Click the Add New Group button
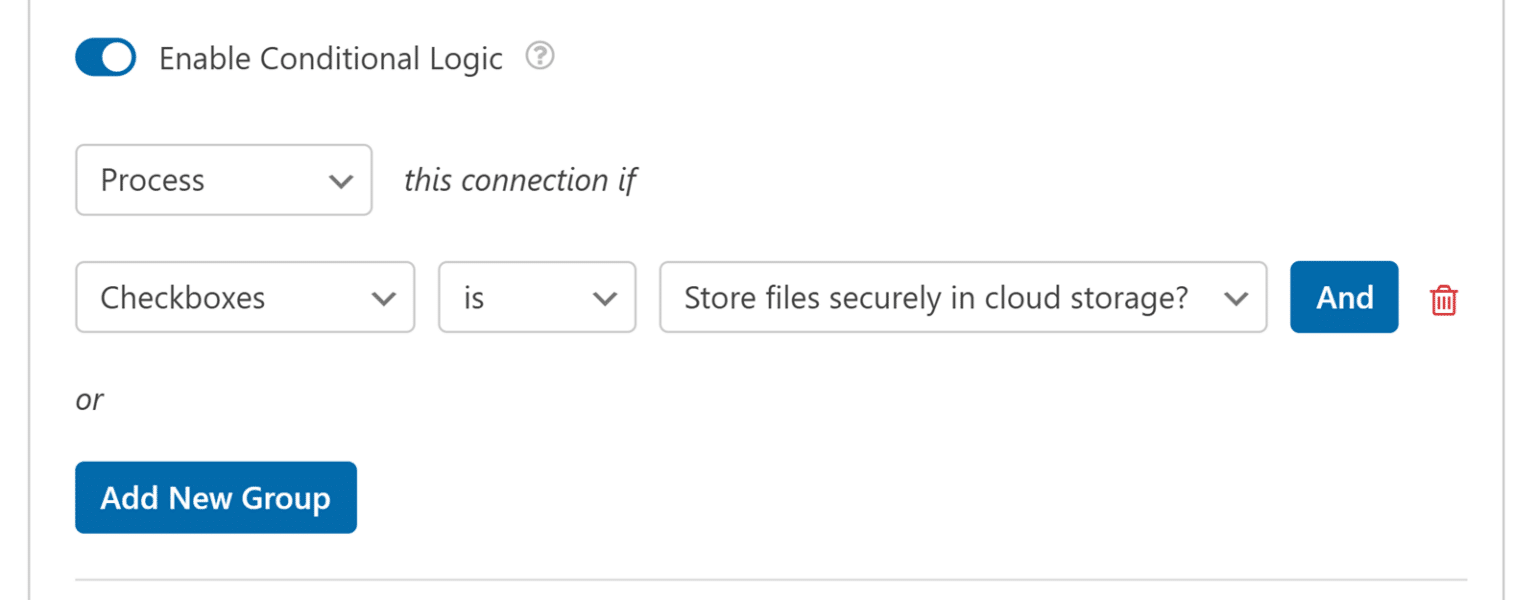The image size is (1536, 600). tap(215, 497)
